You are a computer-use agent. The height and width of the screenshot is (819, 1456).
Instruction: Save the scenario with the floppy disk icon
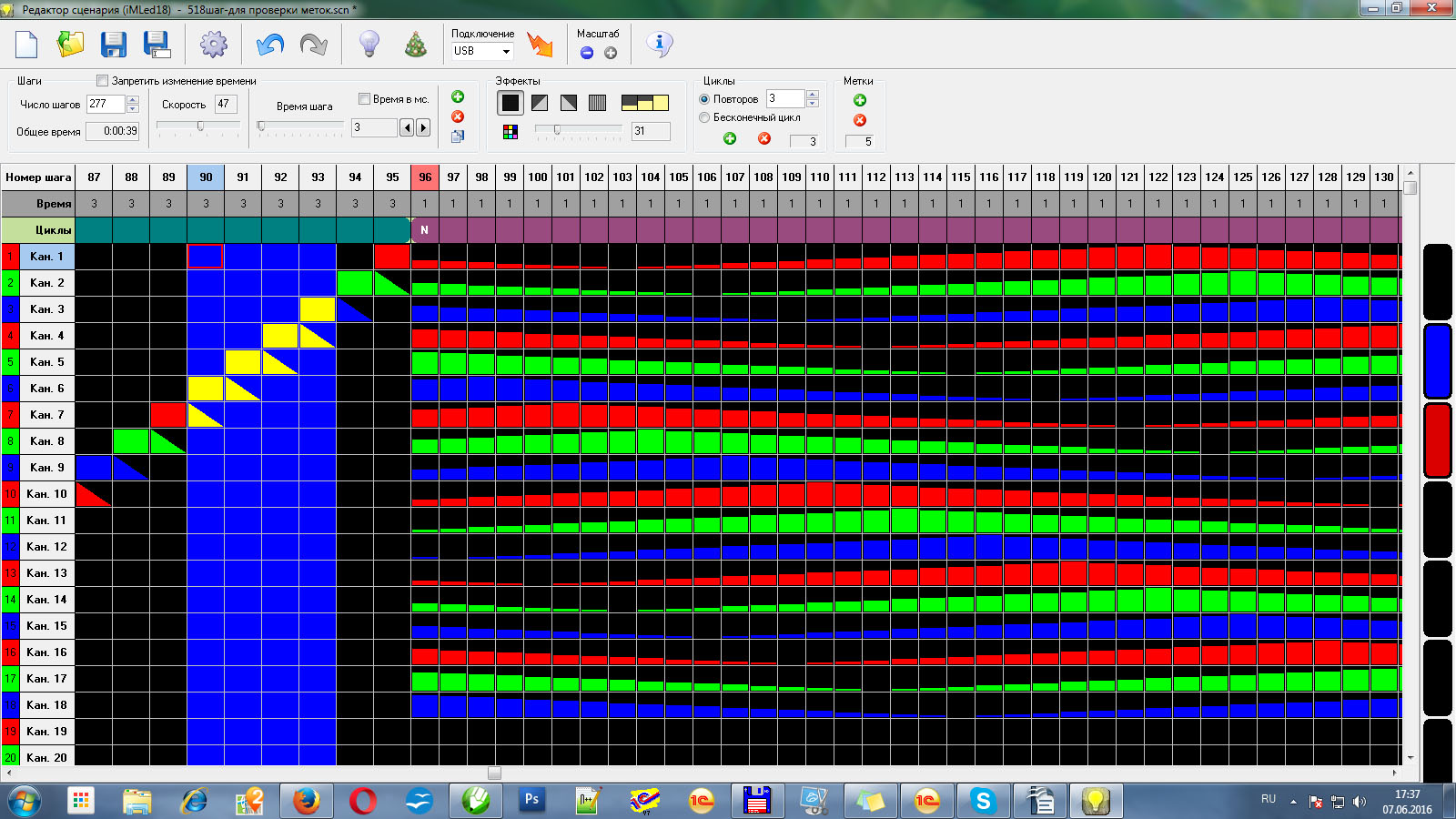point(114,44)
